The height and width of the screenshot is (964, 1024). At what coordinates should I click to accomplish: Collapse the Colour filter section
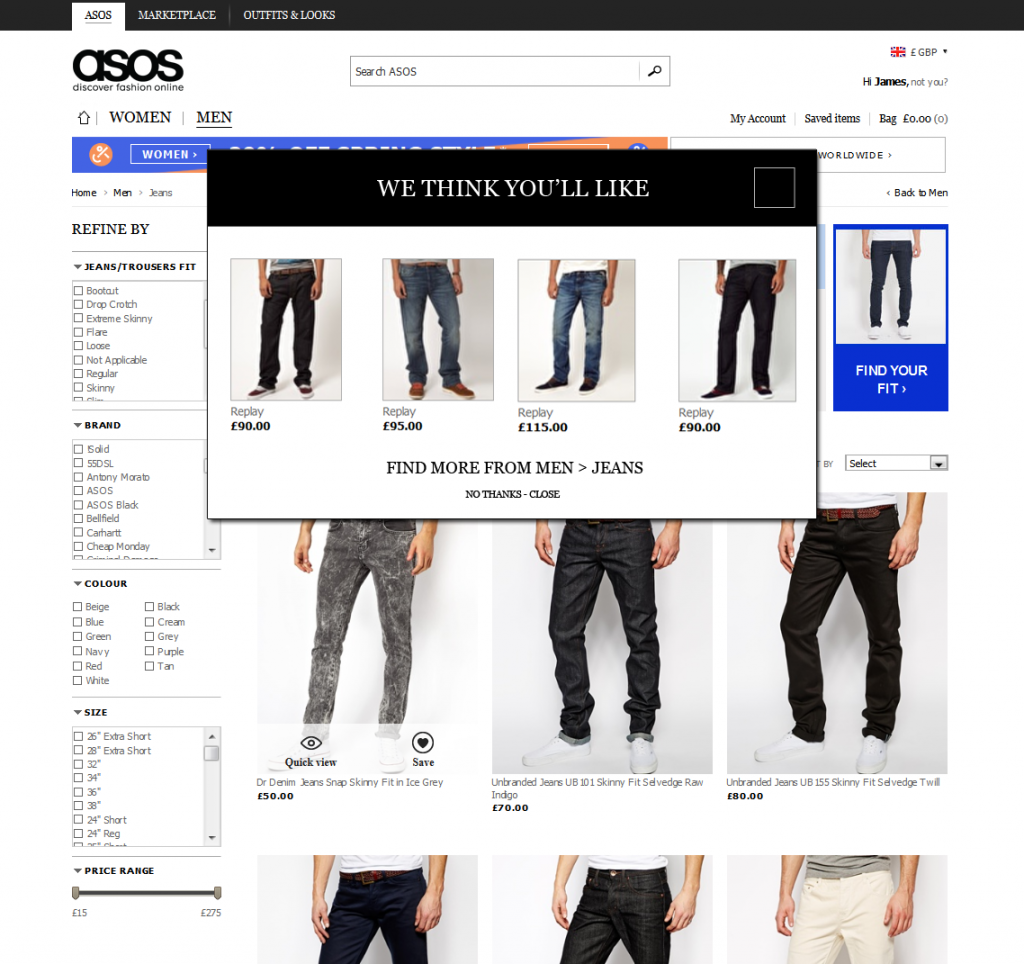click(x=101, y=583)
